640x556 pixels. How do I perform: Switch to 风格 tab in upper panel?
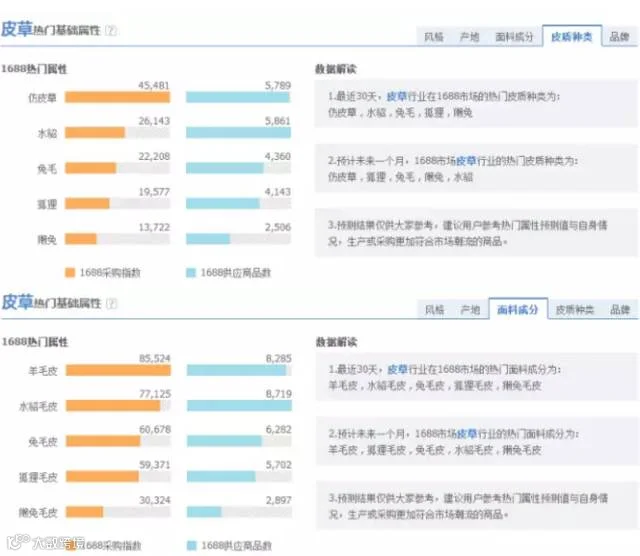(x=433, y=37)
